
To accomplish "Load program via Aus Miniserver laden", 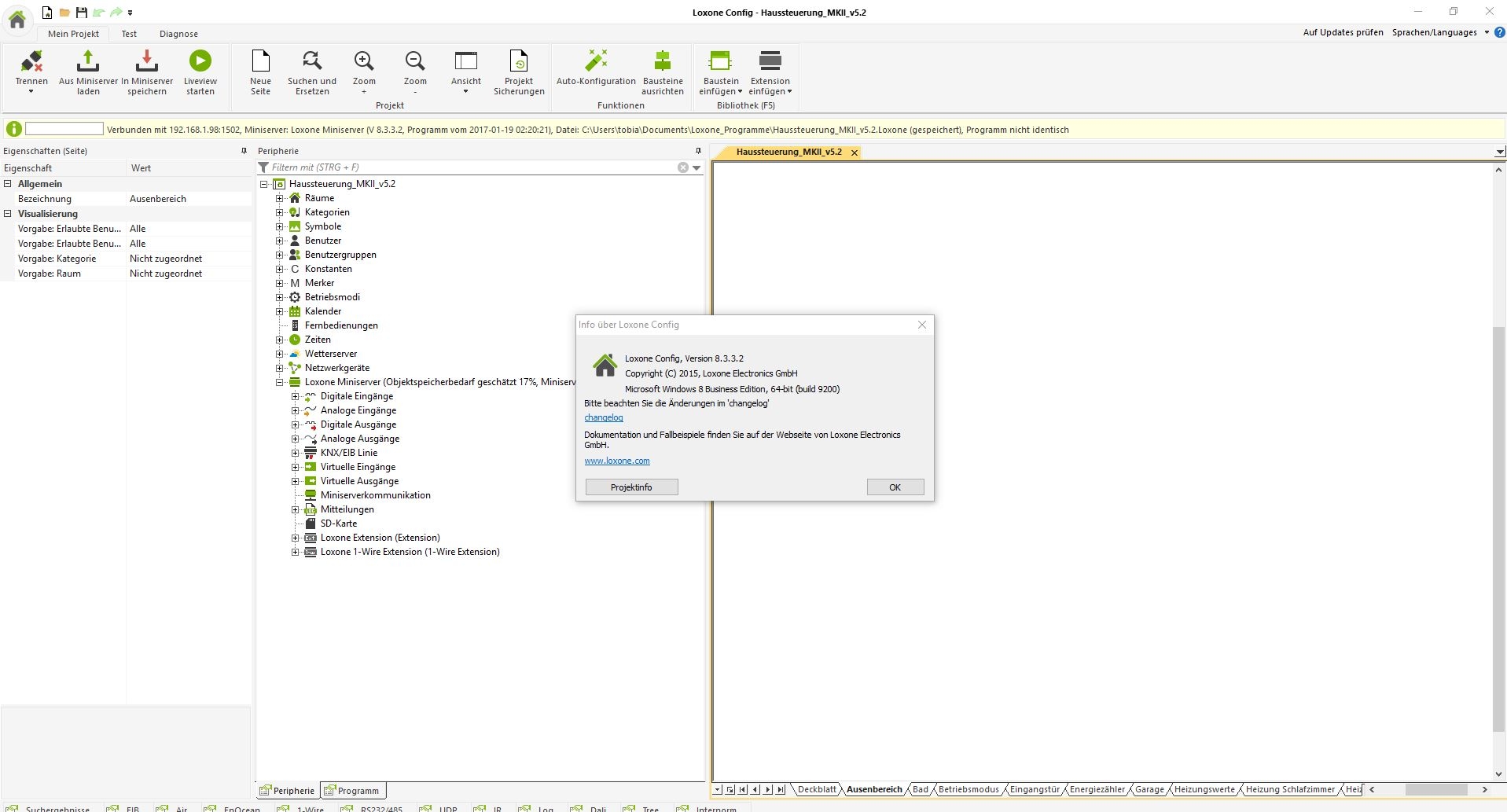I will (88, 72).
